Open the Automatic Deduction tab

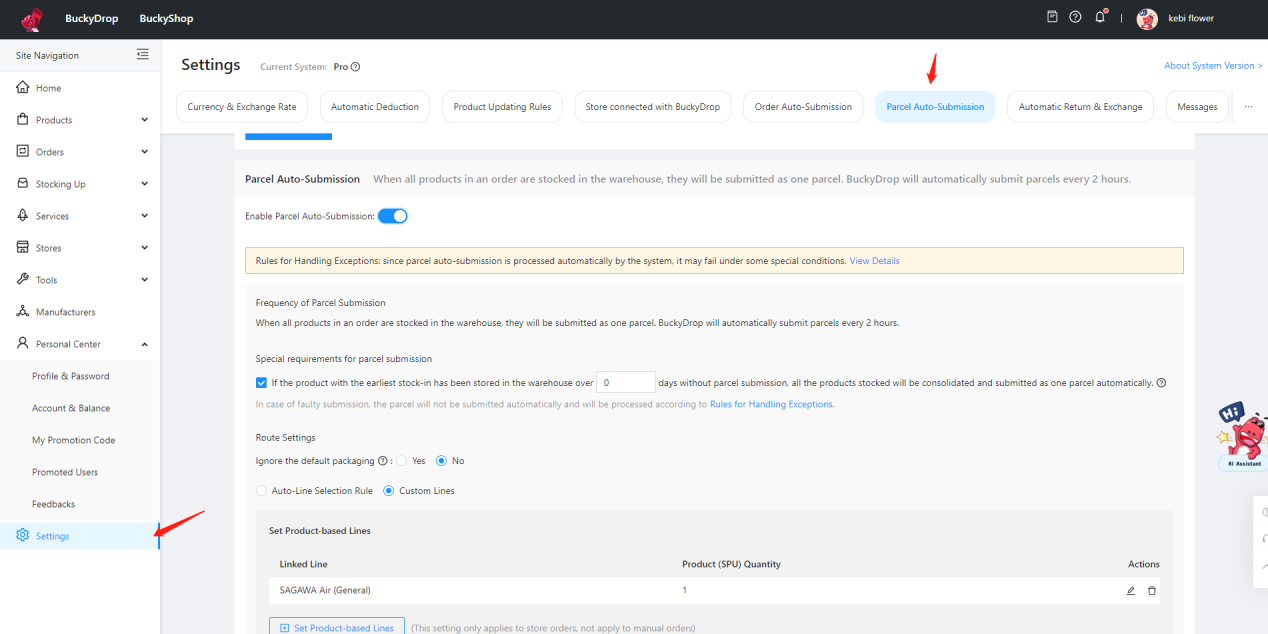pos(375,107)
